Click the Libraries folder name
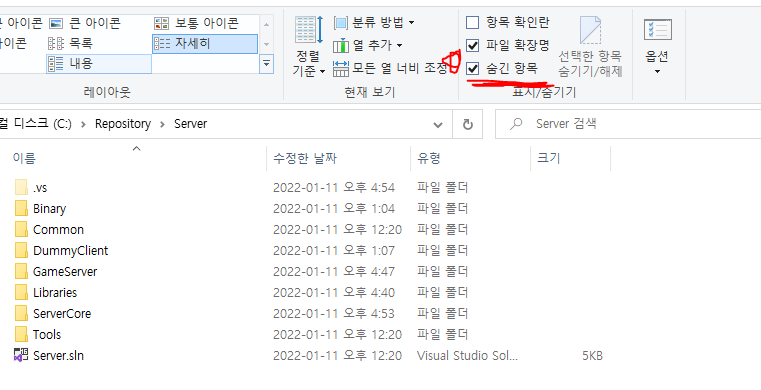 [x=55, y=293]
